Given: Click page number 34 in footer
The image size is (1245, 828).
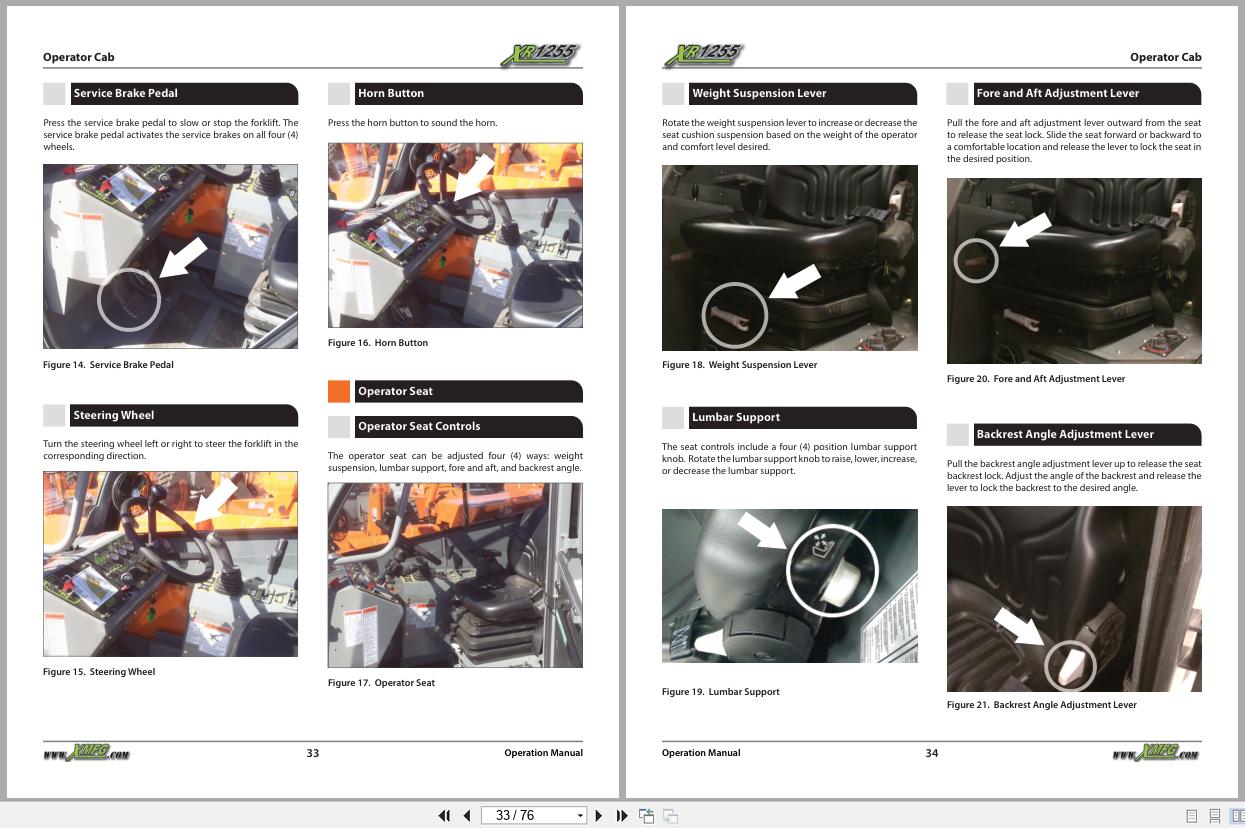Looking at the screenshot, I should pos(932,753).
